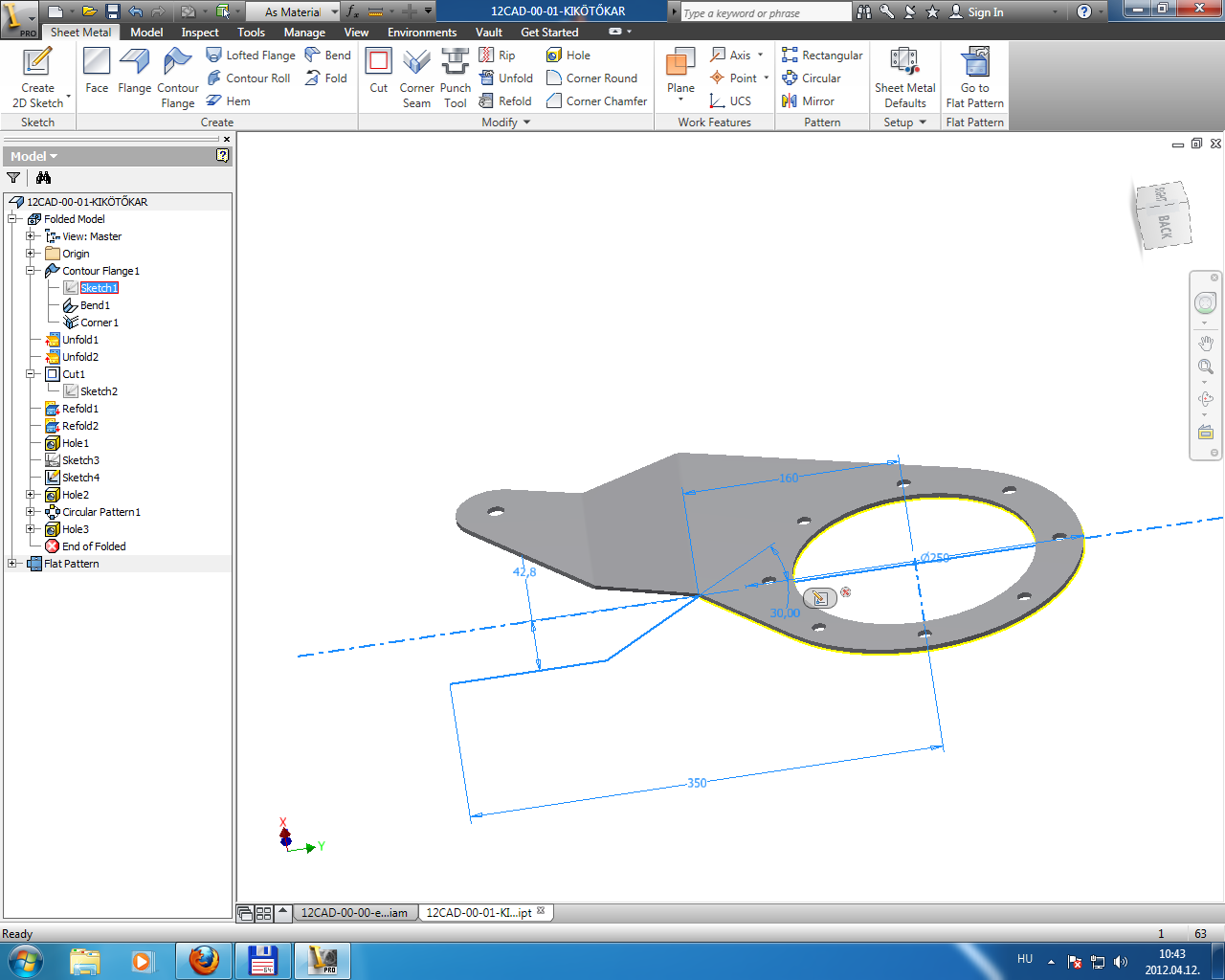Switch to the Model ribbon tab
This screenshot has width=1225, height=980.
coord(146,33)
